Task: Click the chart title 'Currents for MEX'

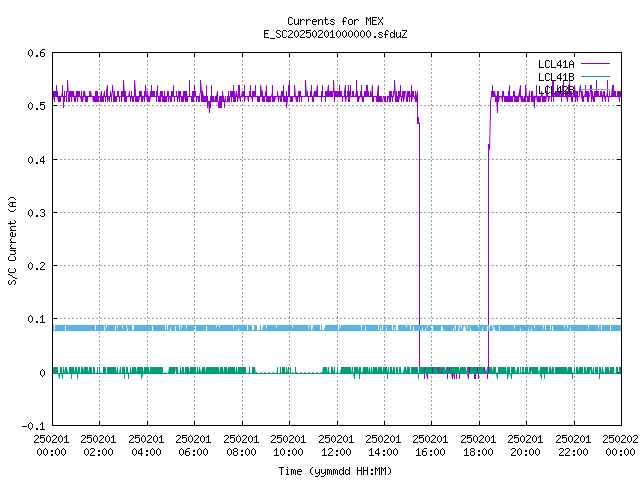Action: [335, 21]
